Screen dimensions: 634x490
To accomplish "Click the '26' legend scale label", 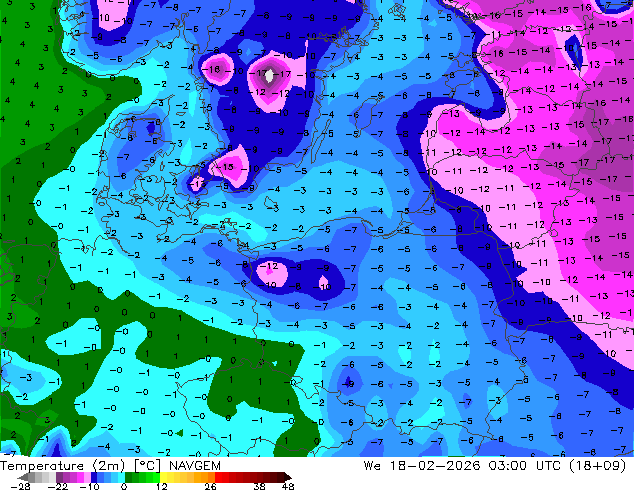I will [210, 486].
